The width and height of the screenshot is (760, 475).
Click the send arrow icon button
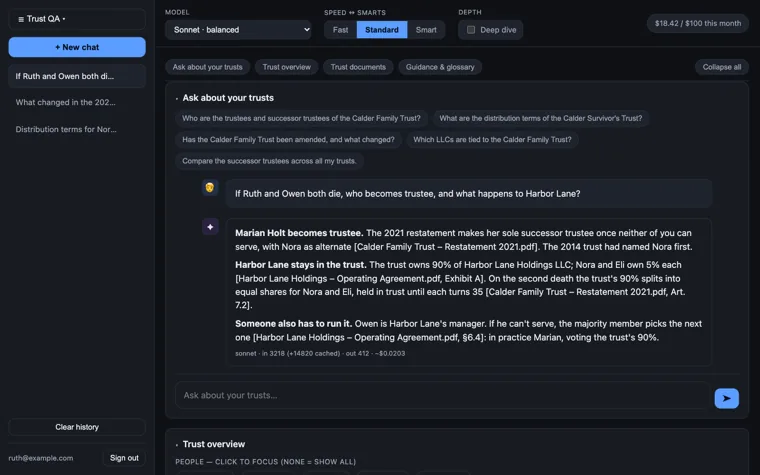(x=726, y=398)
